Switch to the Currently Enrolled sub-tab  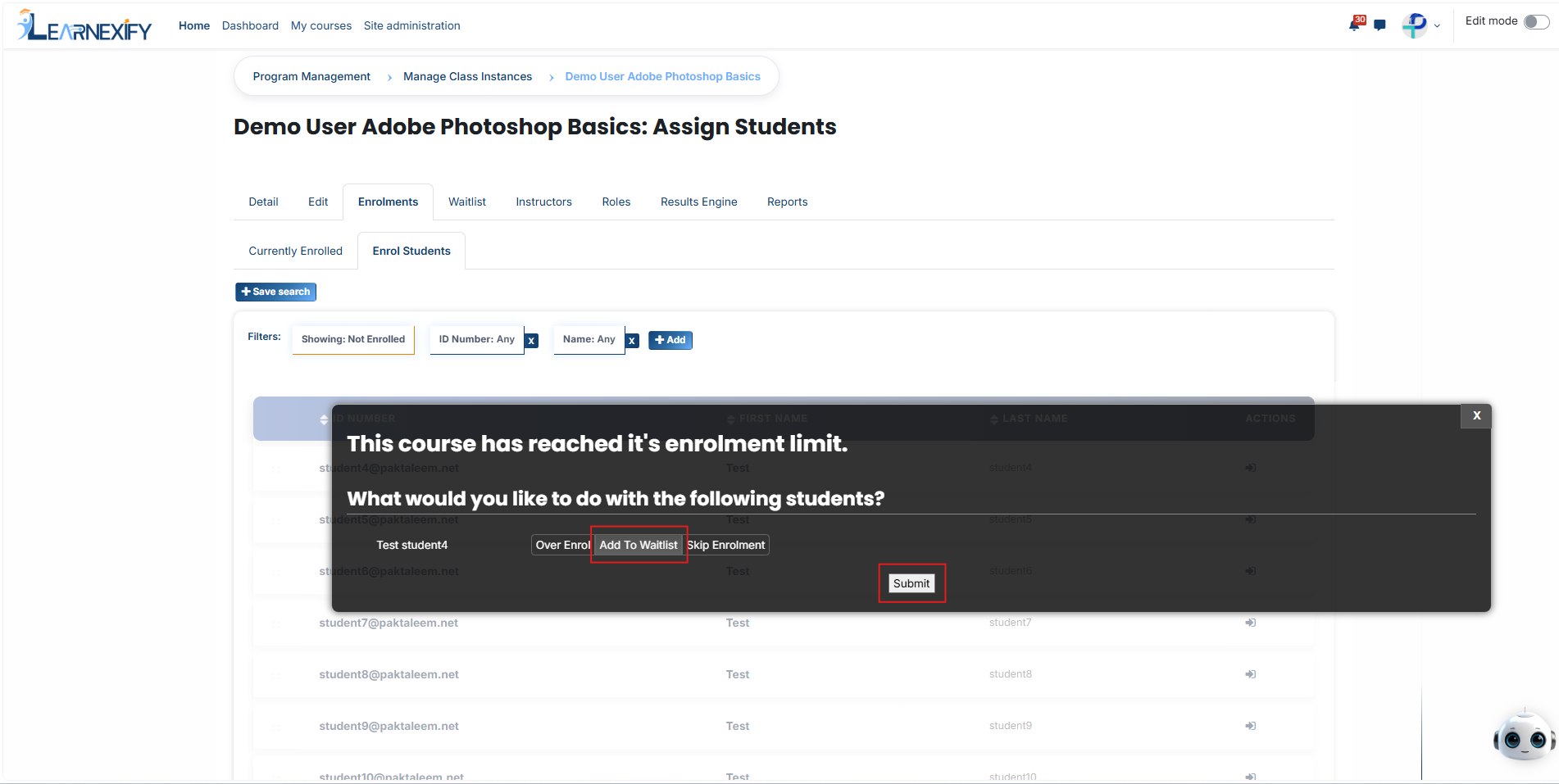tap(295, 251)
